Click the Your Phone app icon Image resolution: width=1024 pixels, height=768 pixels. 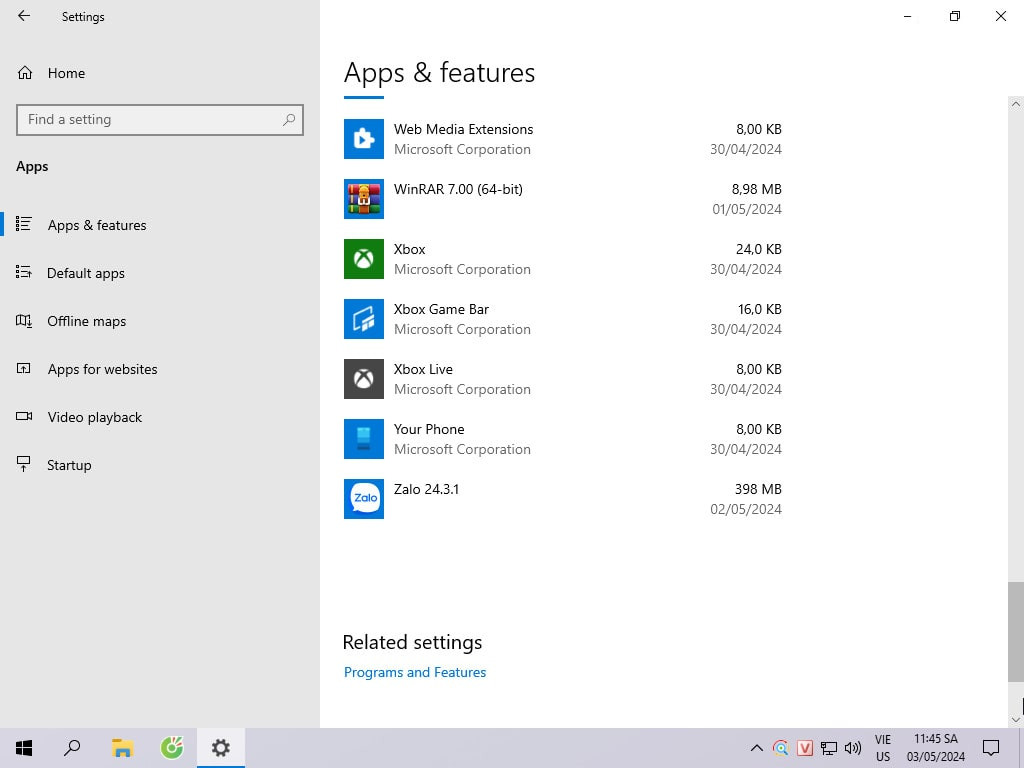point(364,439)
